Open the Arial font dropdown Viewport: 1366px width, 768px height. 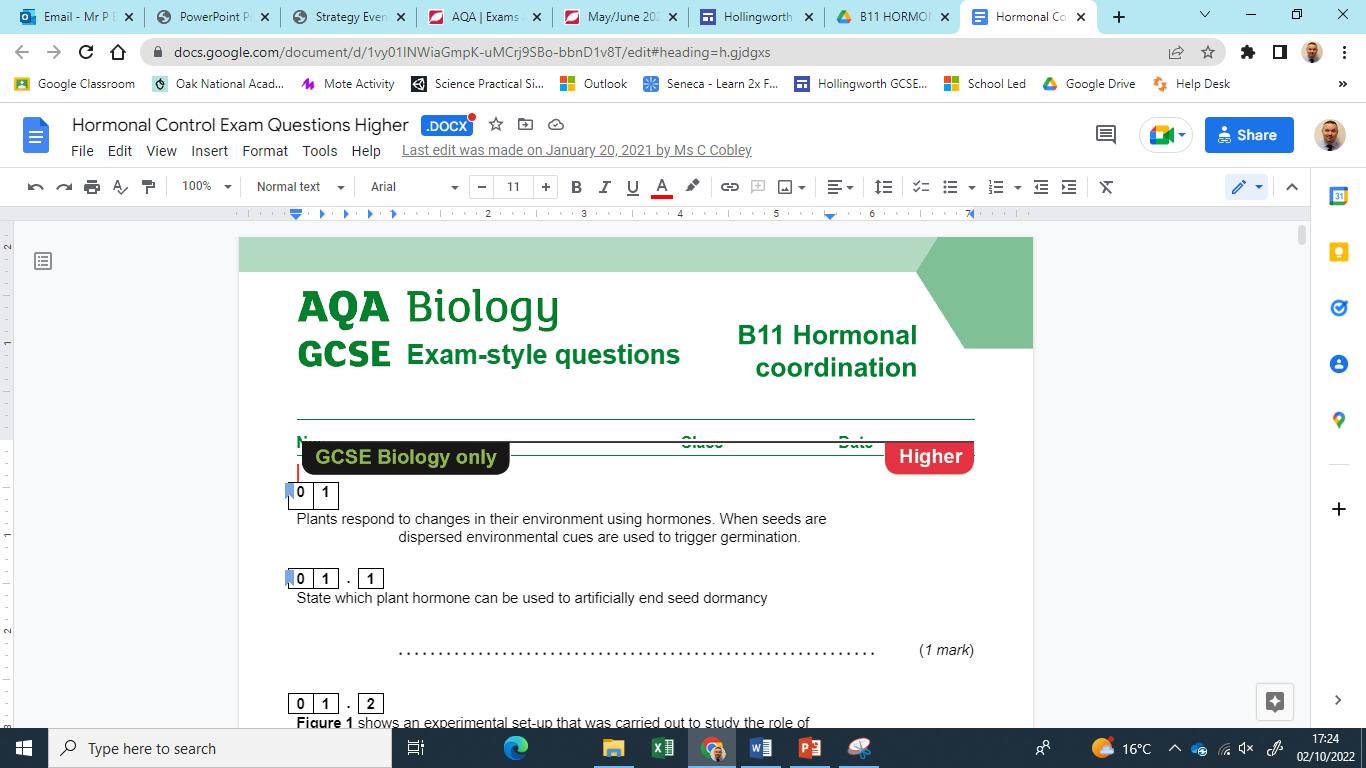tap(414, 187)
